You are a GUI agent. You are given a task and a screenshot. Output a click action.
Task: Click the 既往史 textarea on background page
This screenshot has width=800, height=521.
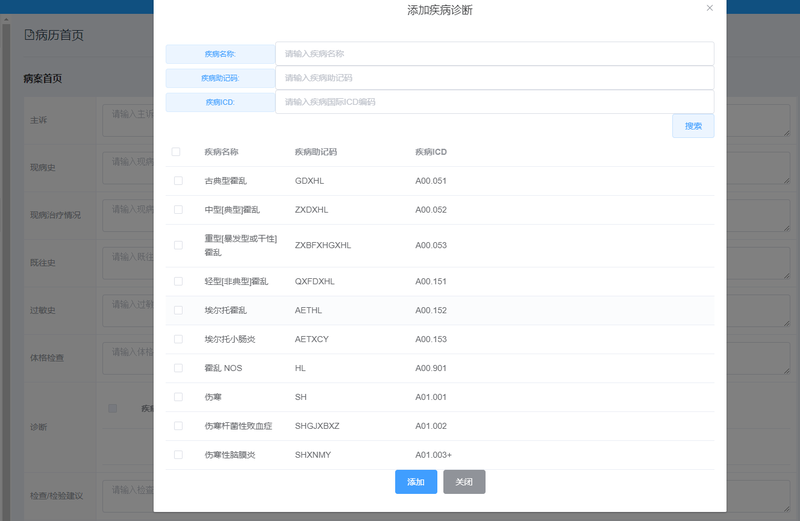click(x=446, y=263)
